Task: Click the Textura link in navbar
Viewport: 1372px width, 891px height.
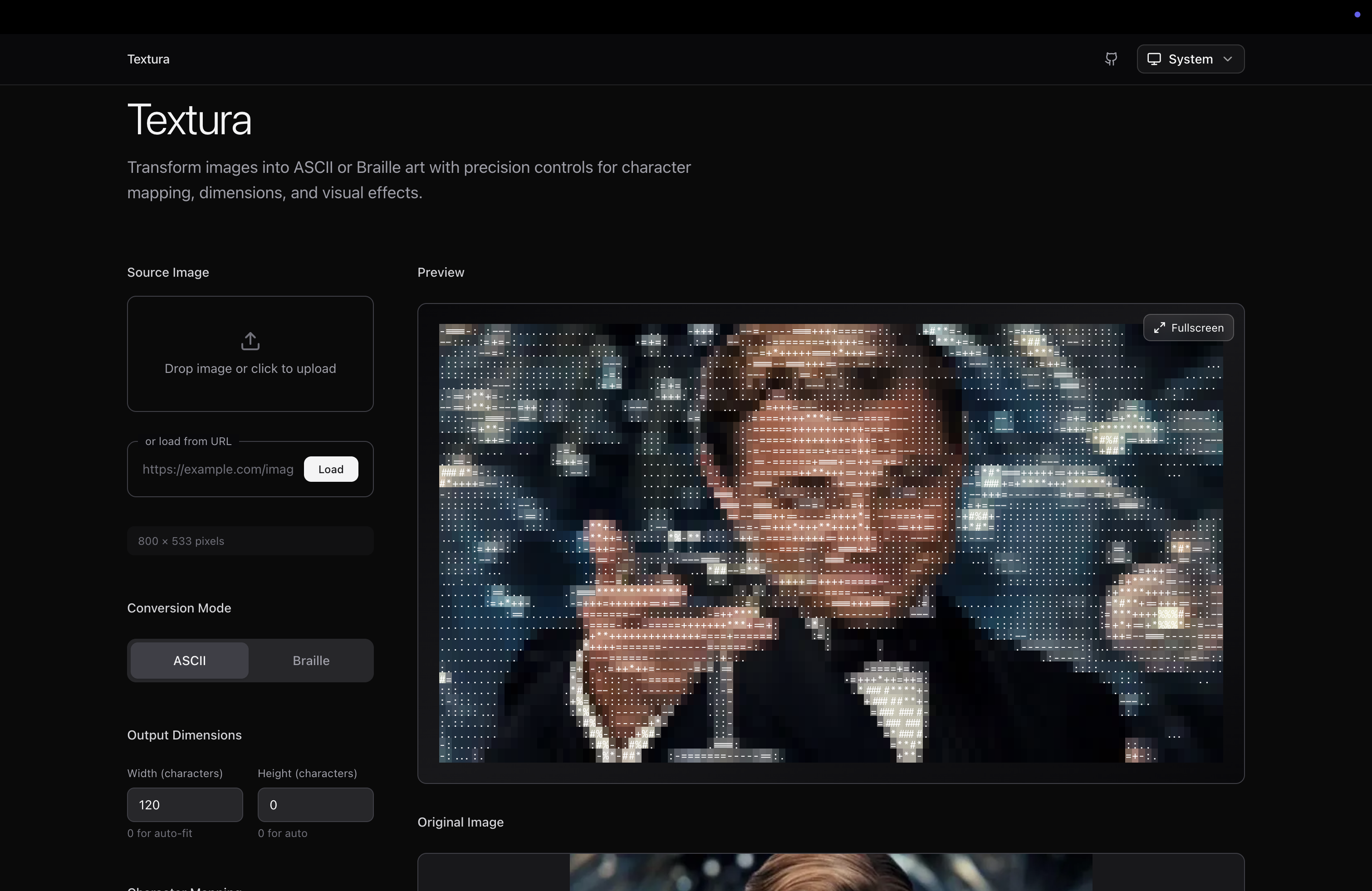Action: 148,59
